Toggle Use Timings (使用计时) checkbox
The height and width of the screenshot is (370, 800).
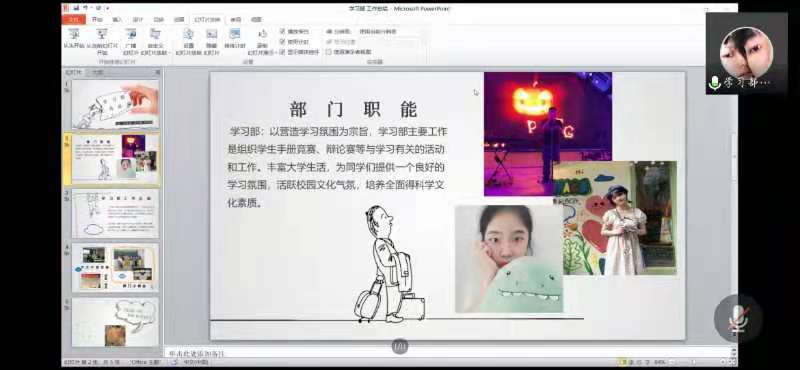click(x=283, y=41)
